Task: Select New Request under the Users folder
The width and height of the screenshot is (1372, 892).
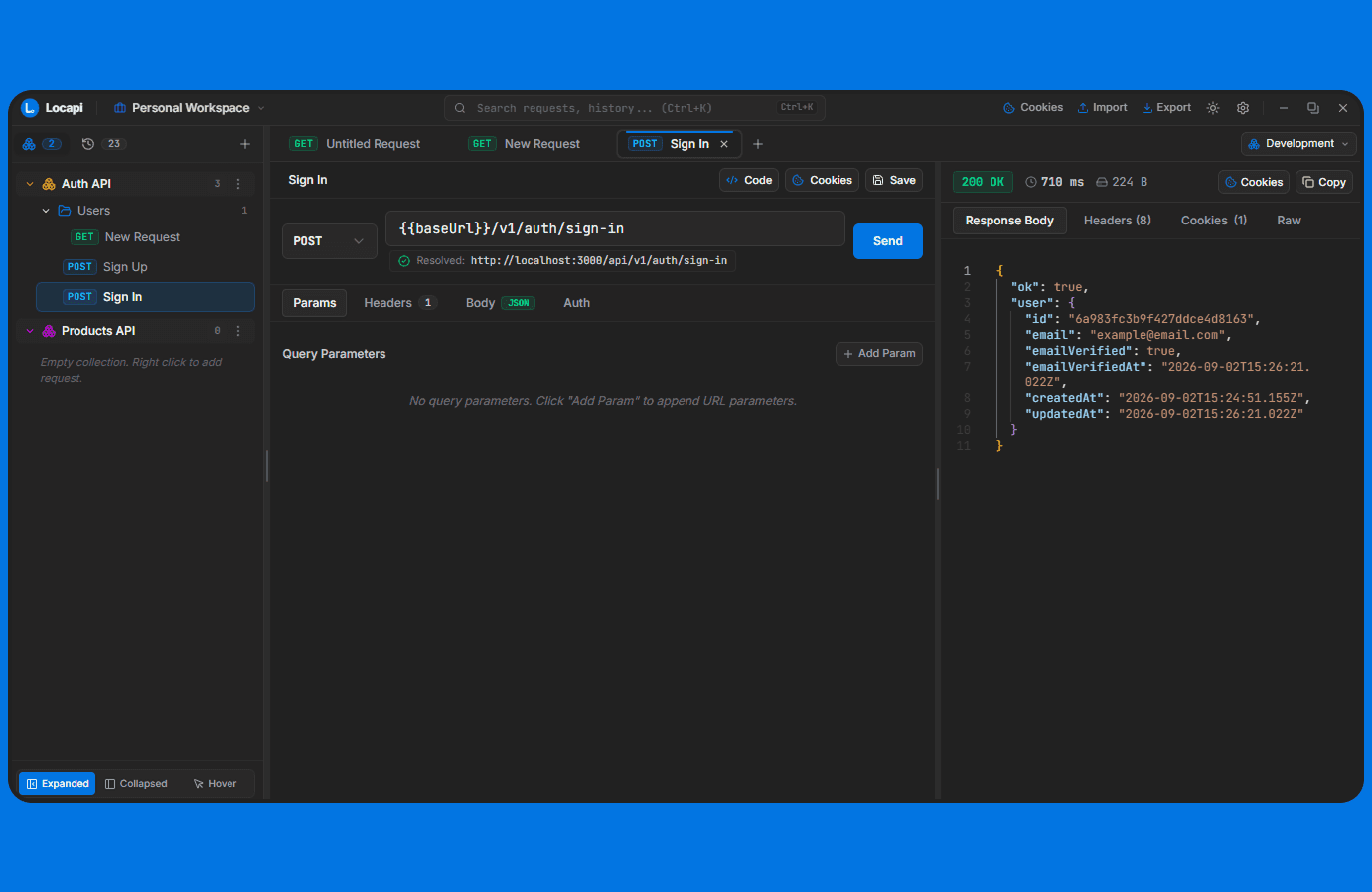Action: (x=145, y=237)
